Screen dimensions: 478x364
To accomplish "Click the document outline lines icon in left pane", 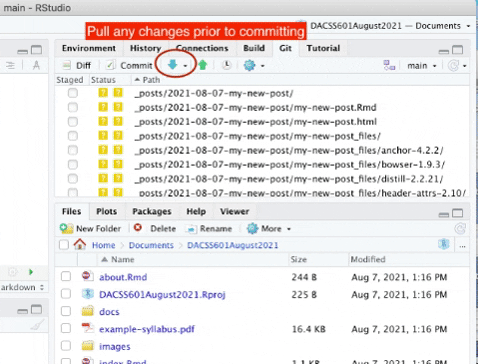I will (x=10, y=65).
